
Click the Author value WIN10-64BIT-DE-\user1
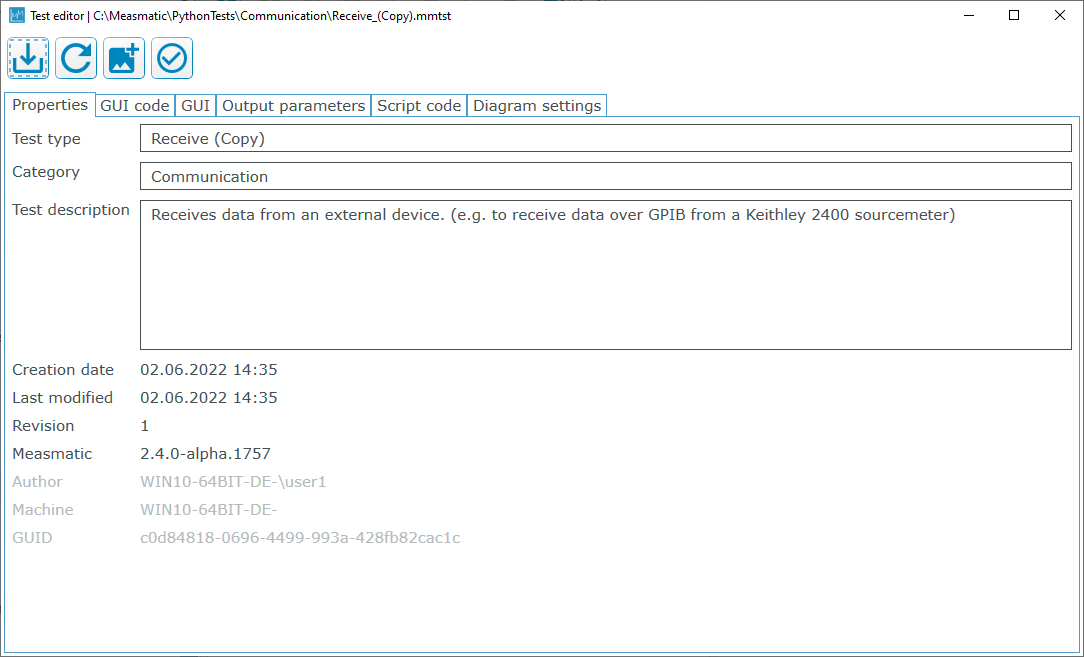(x=233, y=482)
